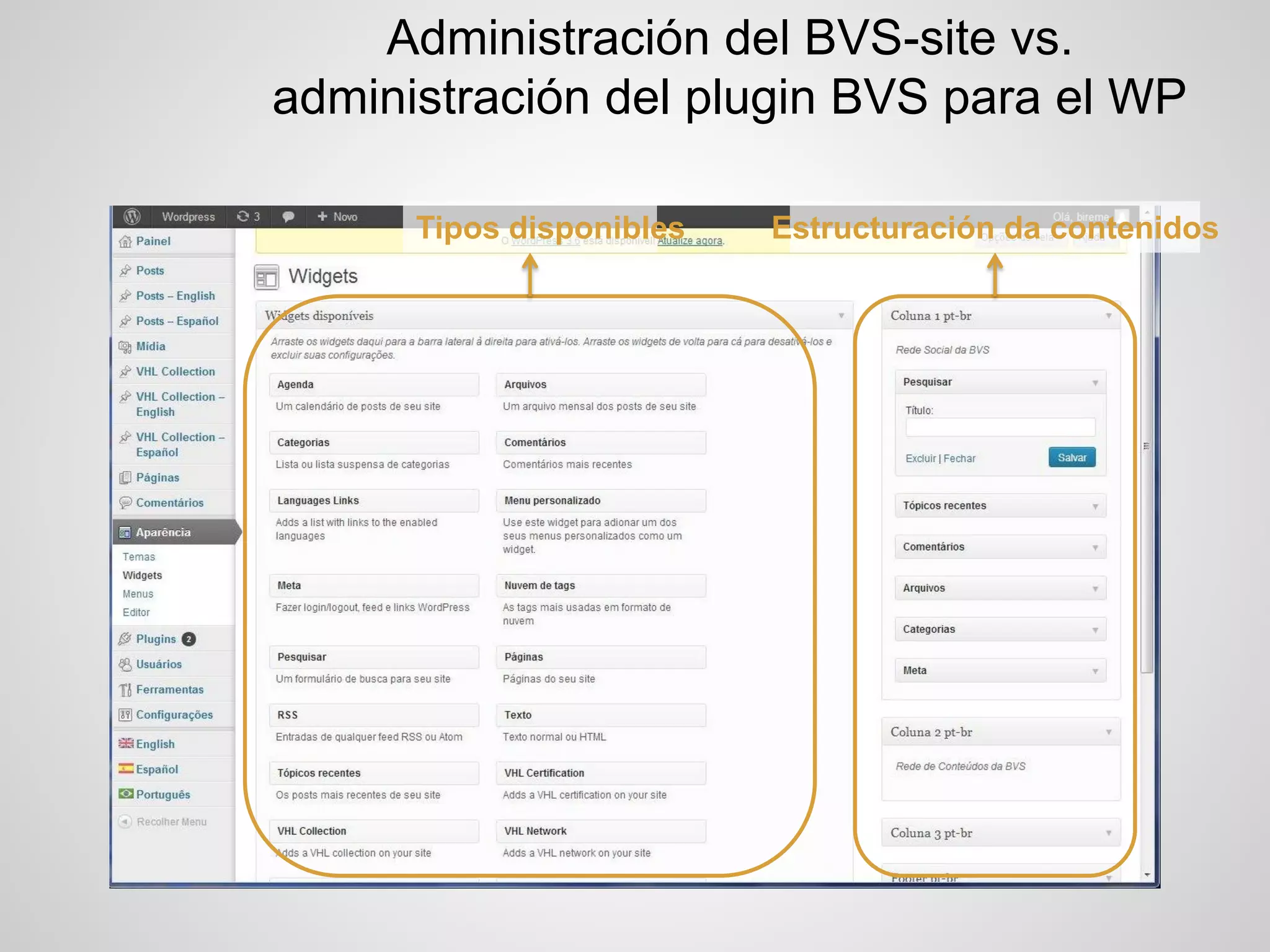Open the Widgets submenu item
The width and height of the screenshot is (1270, 952).
point(142,576)
